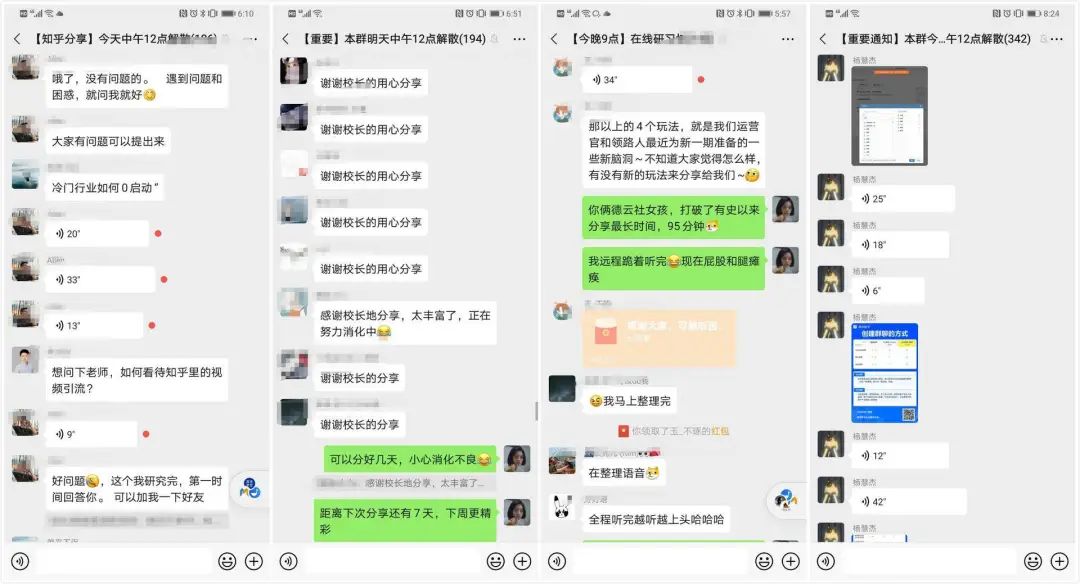The width and height of the screenshot is (1080, 584).
Task: Open the emoji picker in the 342-member chat
Action: tap(1032, 561)
